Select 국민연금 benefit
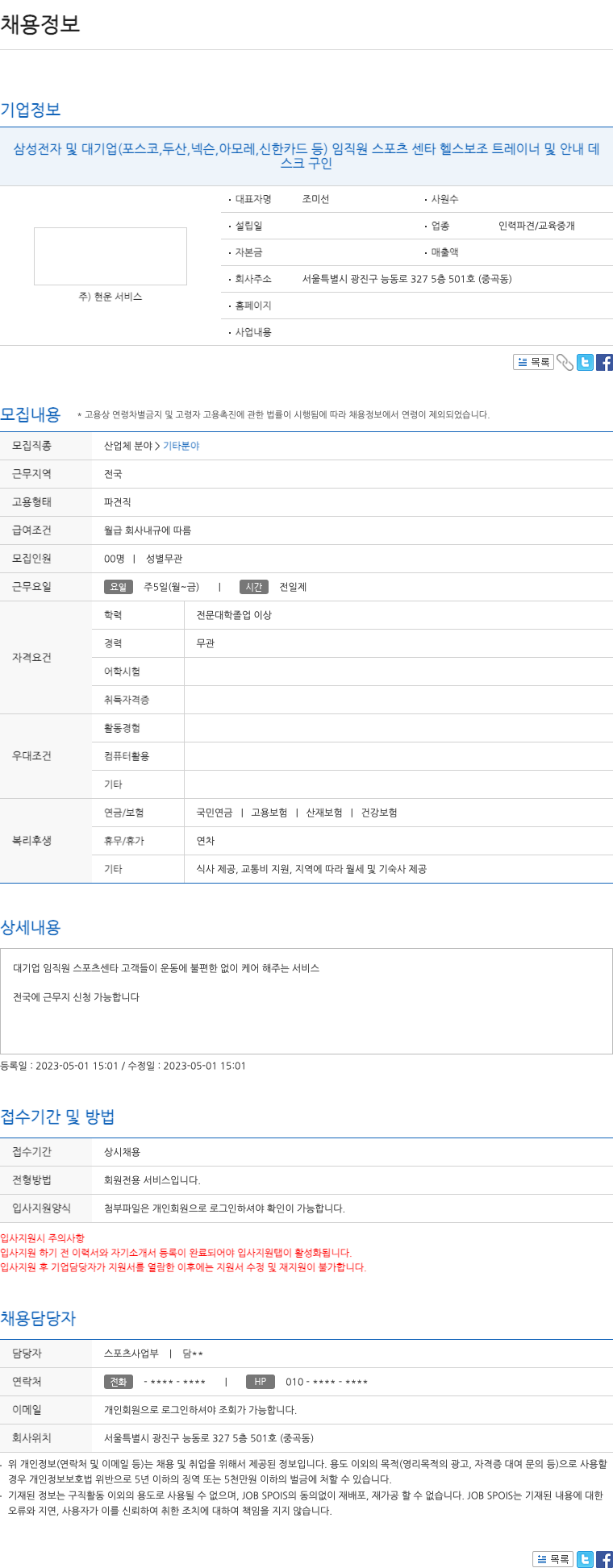The image size is (613, 1568). pos(215,813)
